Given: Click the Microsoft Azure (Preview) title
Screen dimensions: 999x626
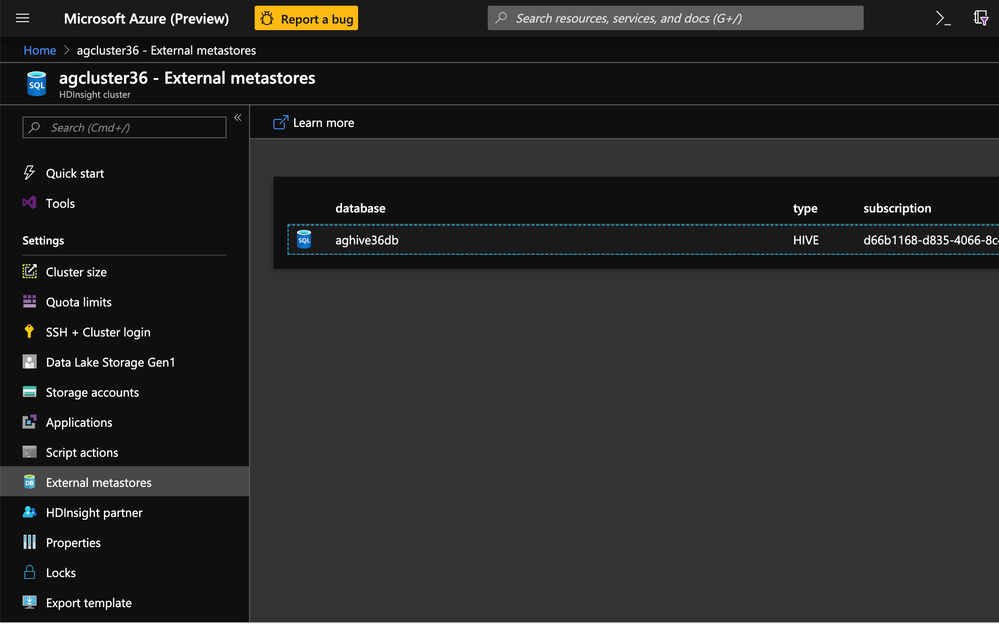Looking at the screenshot, I should pyautogui.click(x=146, y=18).
